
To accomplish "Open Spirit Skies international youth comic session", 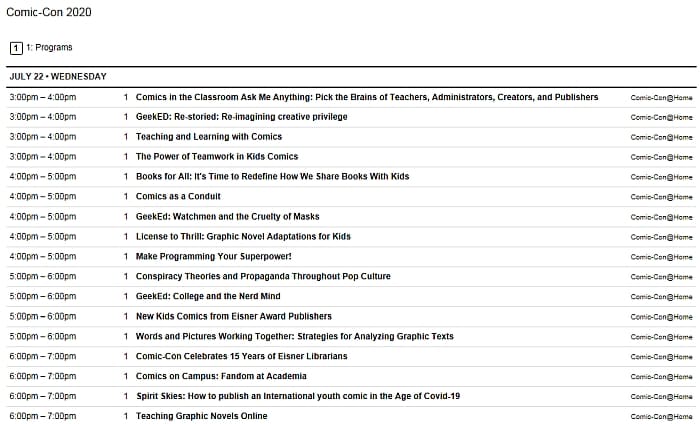I will 298,396.
